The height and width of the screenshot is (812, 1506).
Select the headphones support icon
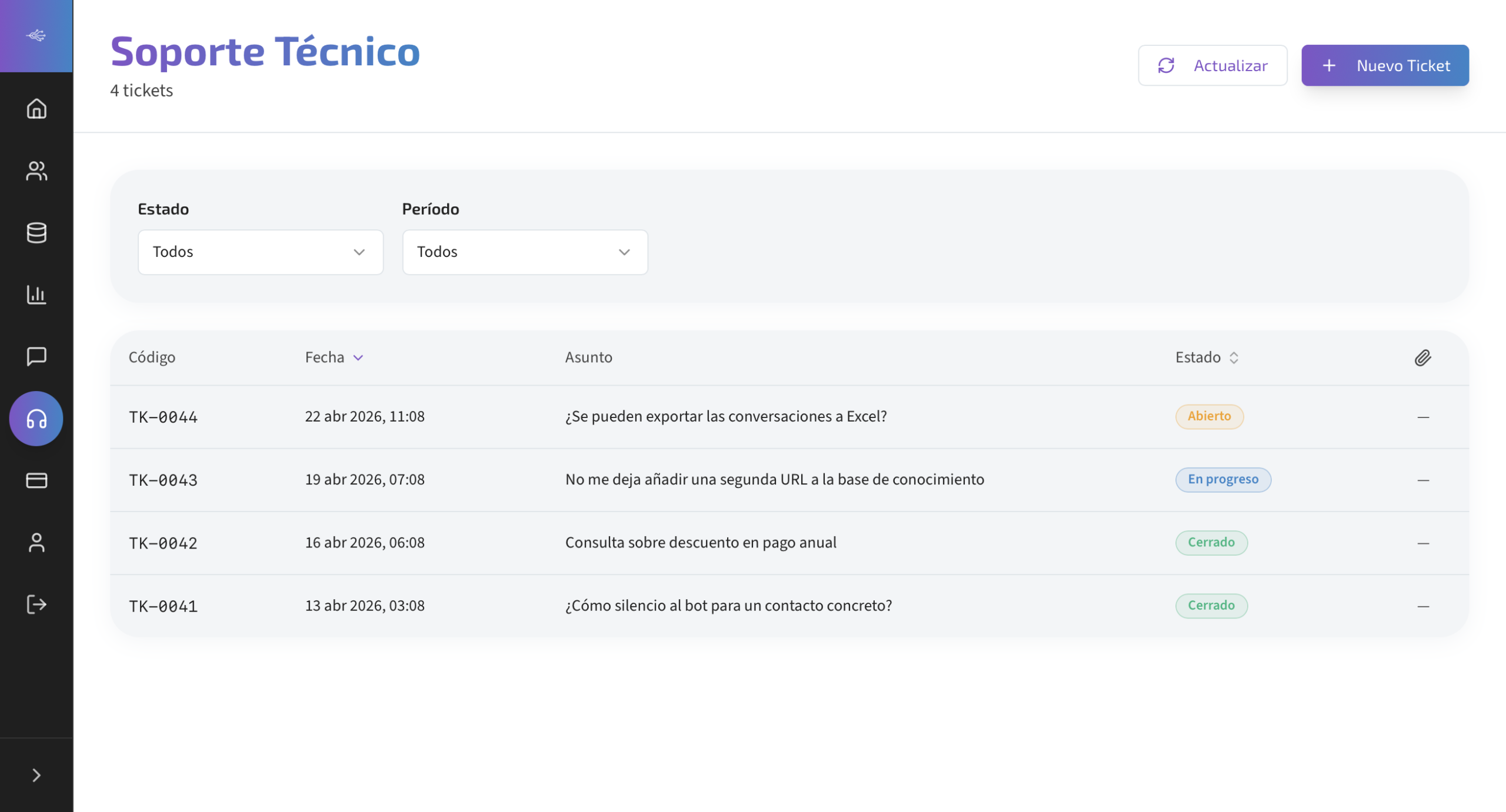click(x=36, y=419)
